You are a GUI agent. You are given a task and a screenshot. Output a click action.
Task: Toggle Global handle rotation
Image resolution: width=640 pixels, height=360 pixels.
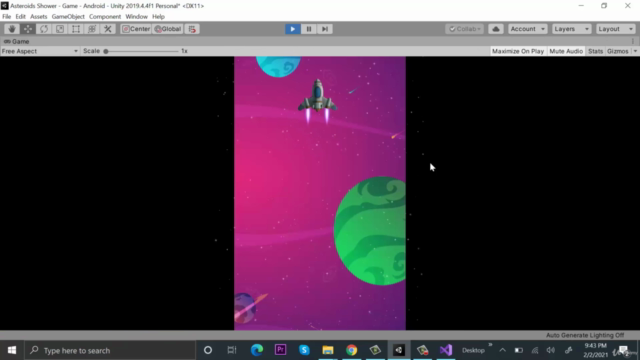tap(168, 29)
